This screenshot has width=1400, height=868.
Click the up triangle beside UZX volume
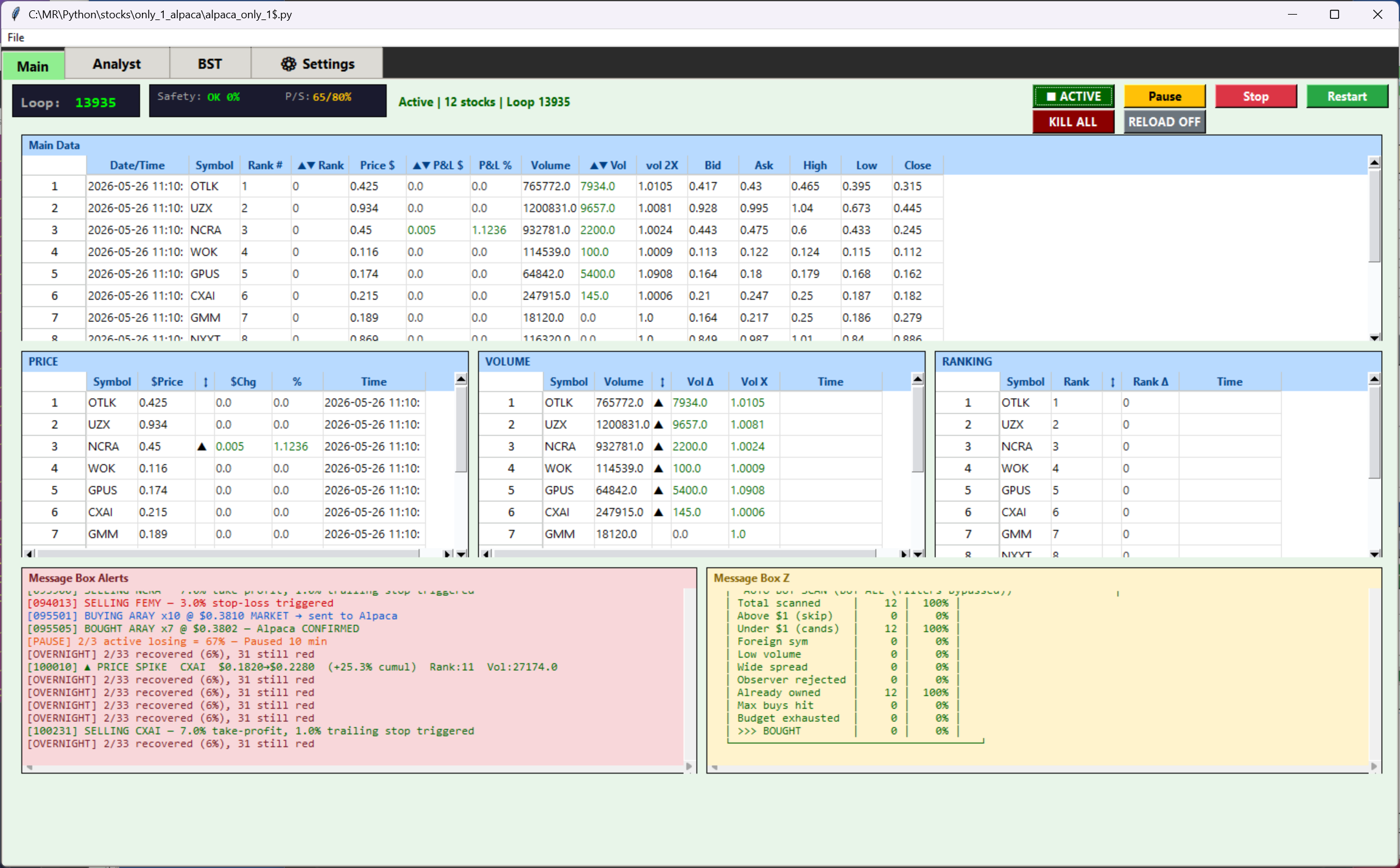(658, 425)
